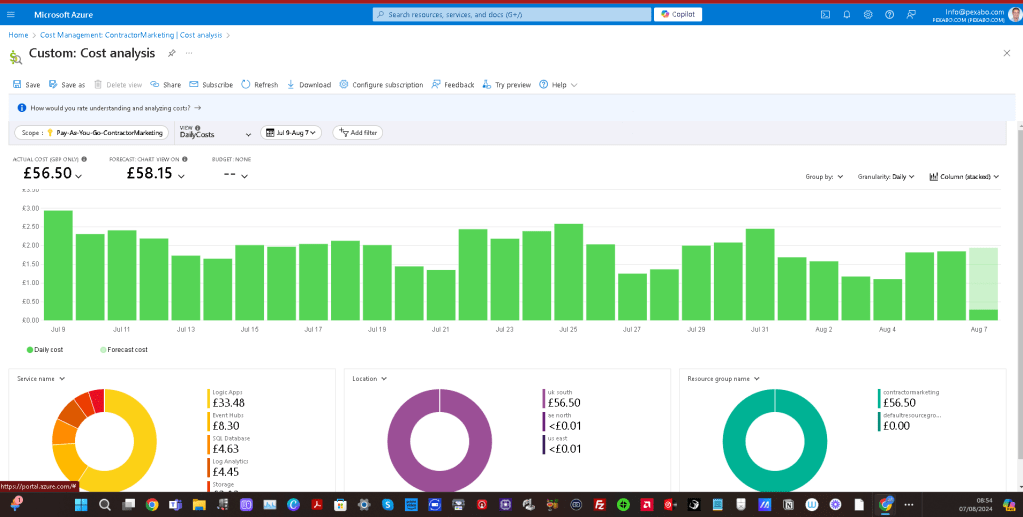Open FileZilla from the taskbar
Image resolution: width=1023 pixels, height=517 pixels.
pyautogui.click(x=600, y=505)
